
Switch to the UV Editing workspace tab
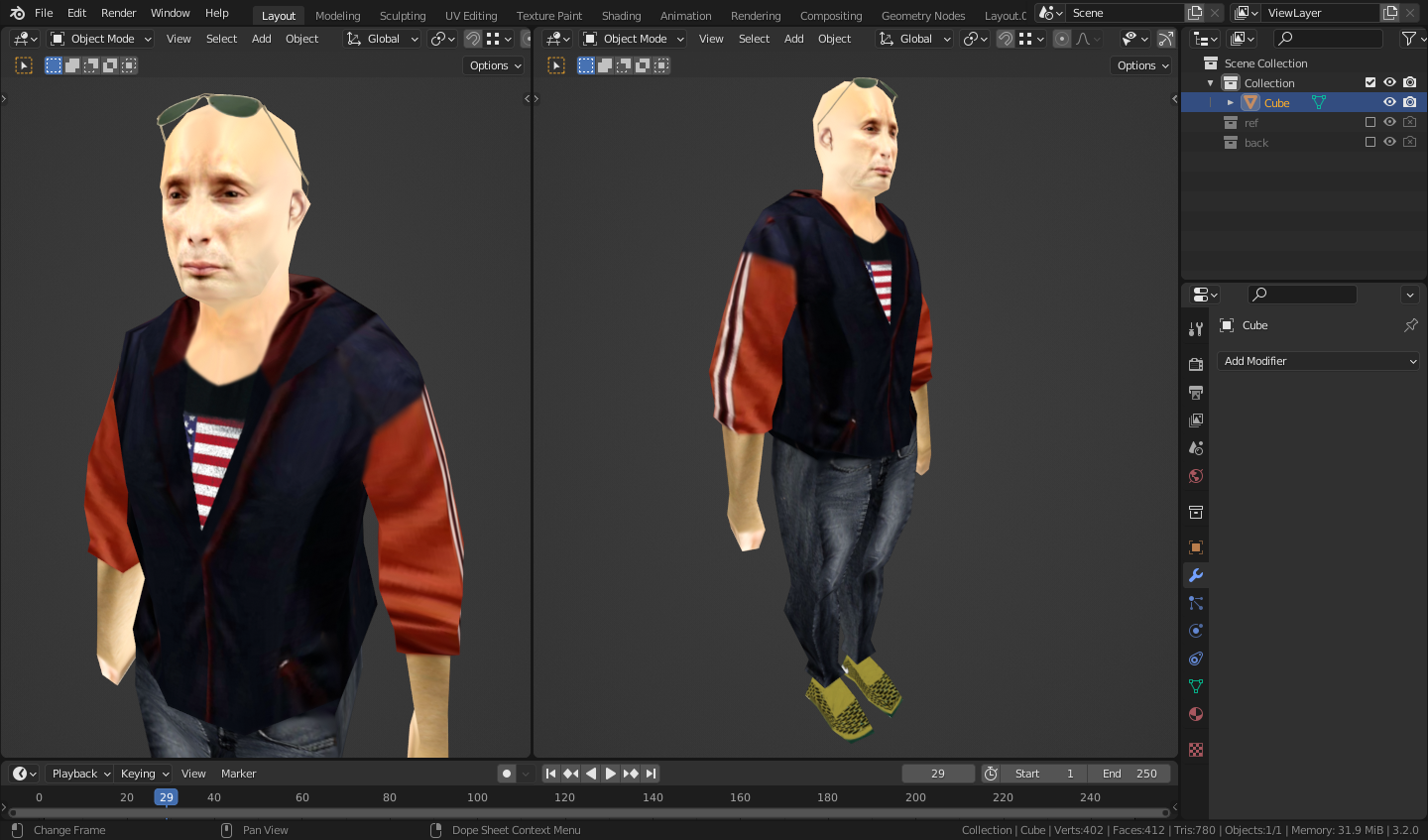click(471, 15)
